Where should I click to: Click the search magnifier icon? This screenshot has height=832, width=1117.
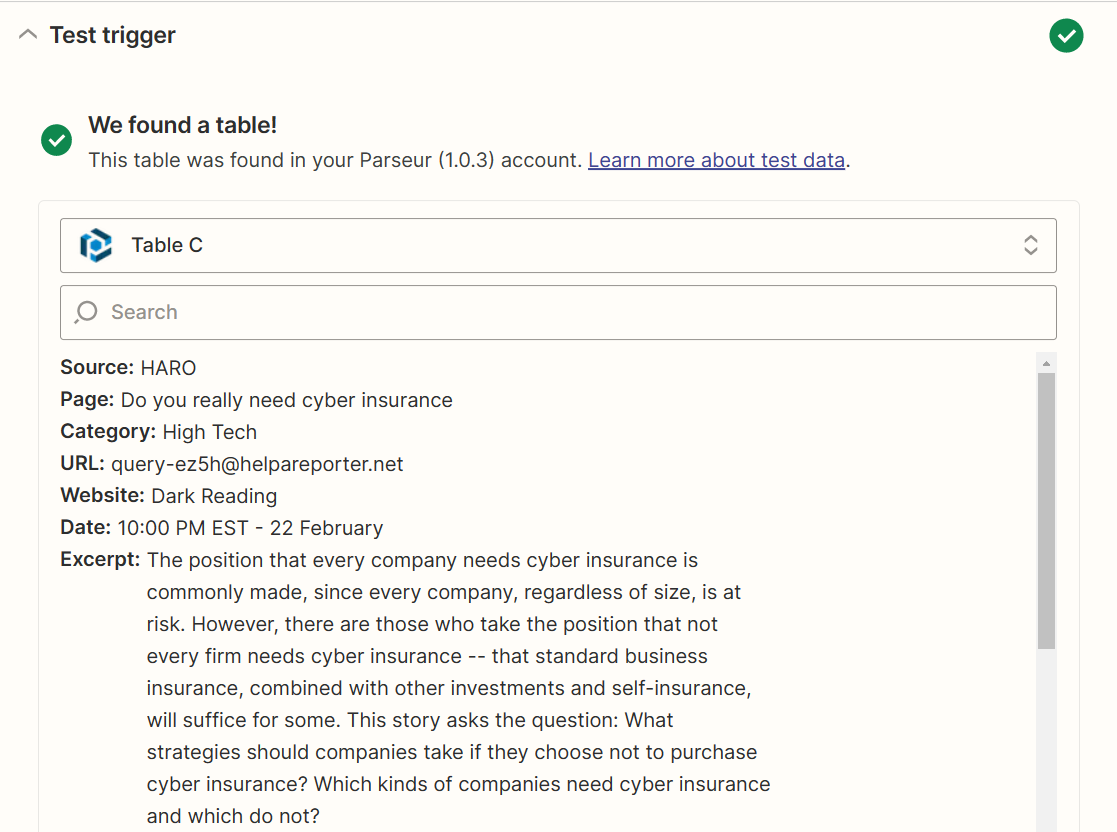[87, 312]
